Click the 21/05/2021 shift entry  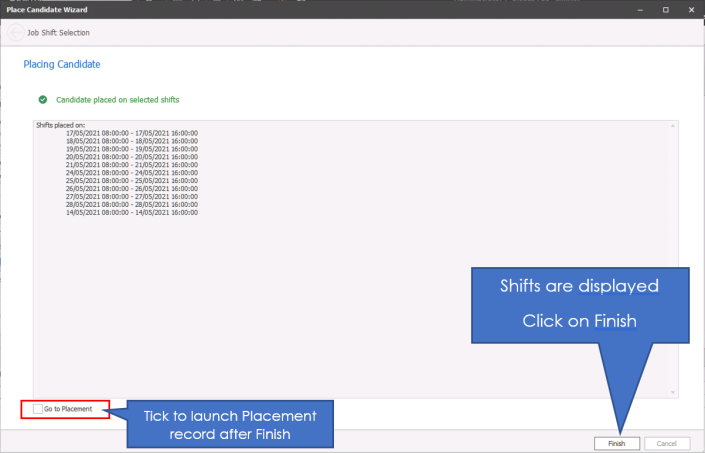[x=131, y=165]
